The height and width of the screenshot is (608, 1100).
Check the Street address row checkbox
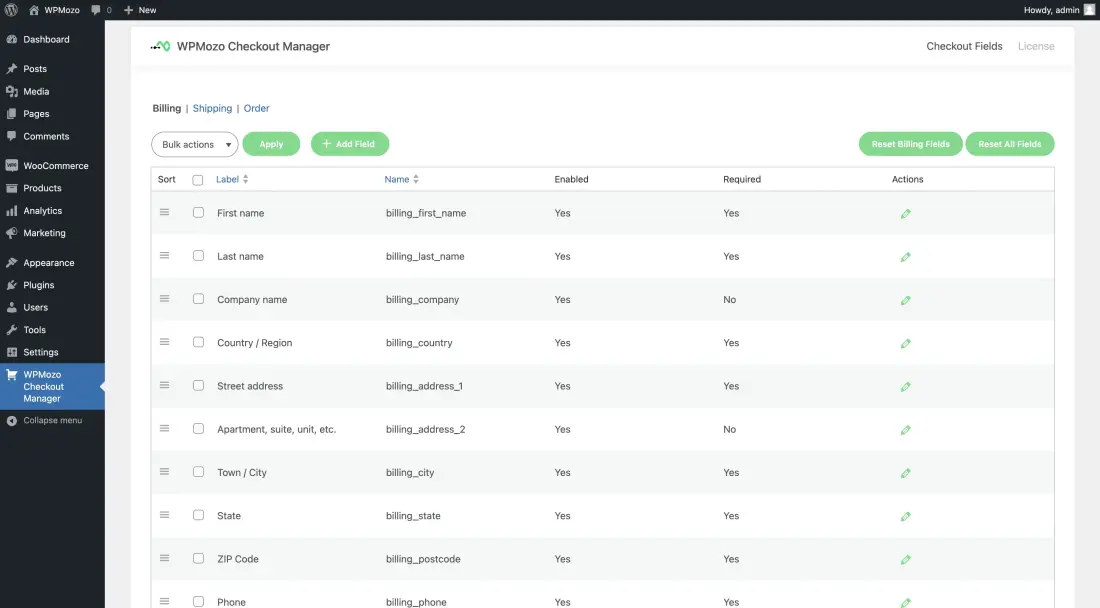coord(199,386)
